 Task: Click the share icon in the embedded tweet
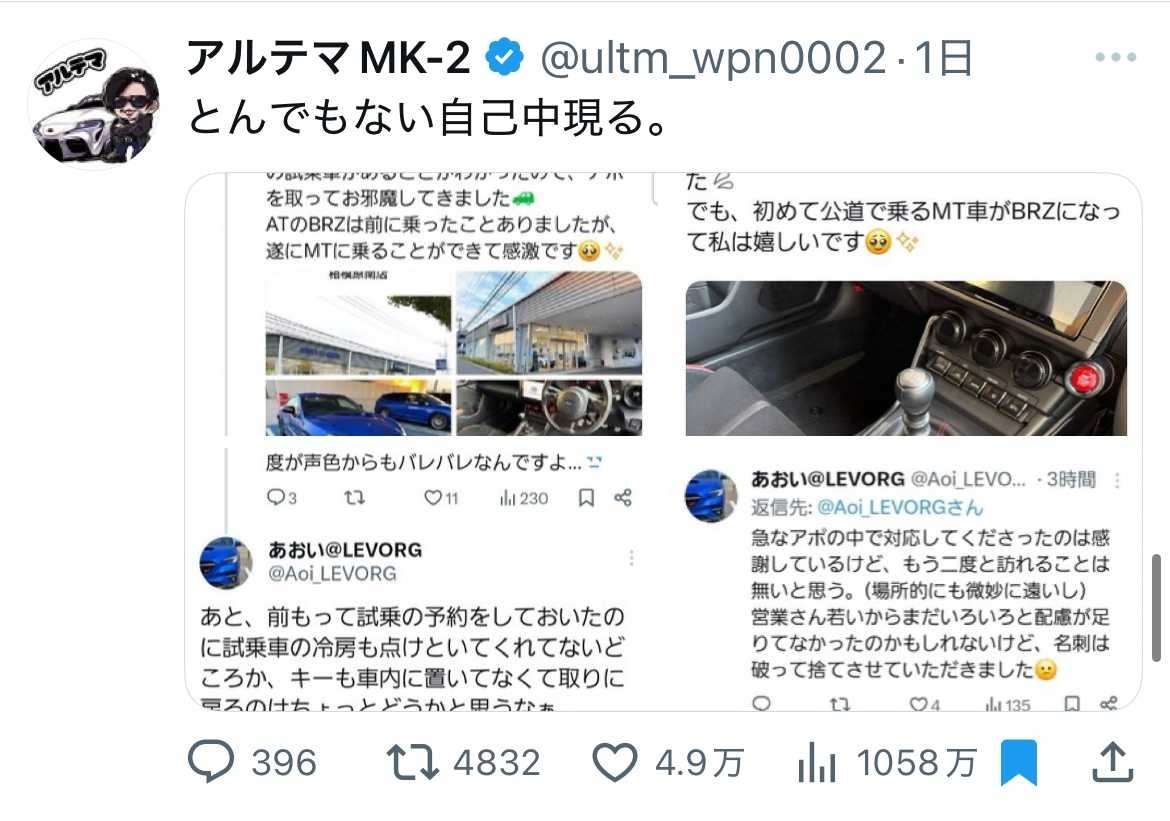pos(623,497)
